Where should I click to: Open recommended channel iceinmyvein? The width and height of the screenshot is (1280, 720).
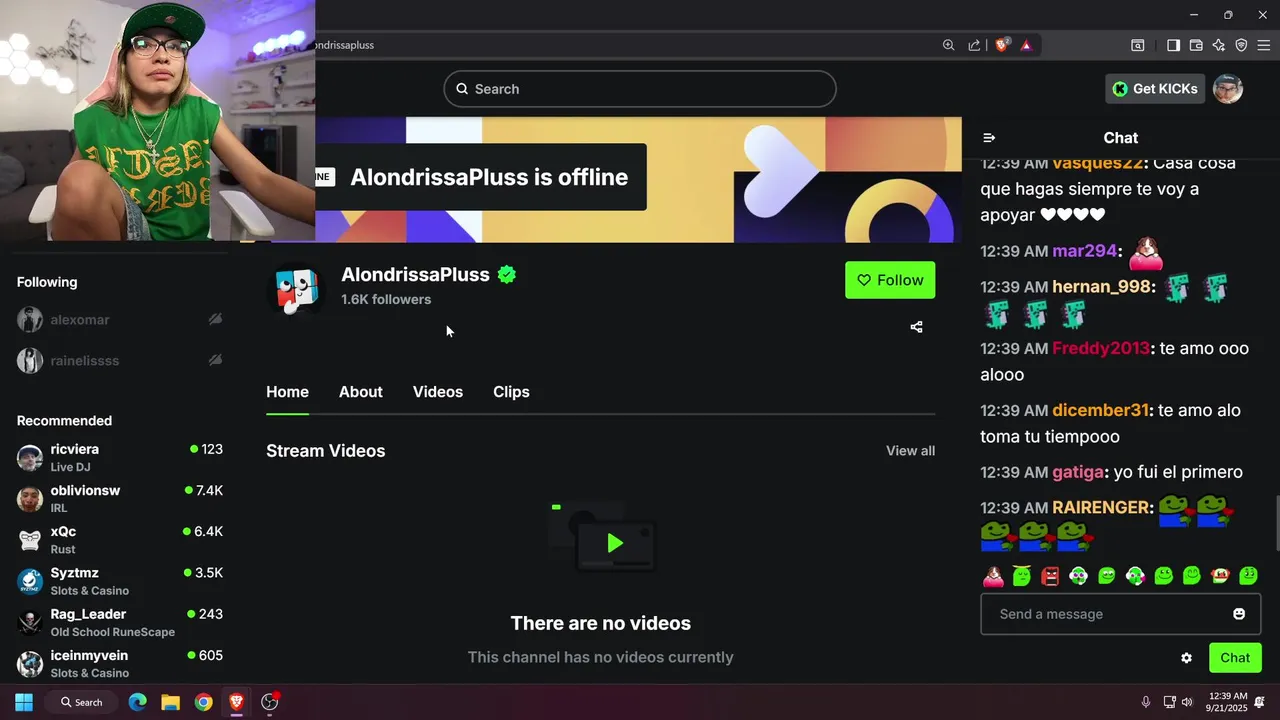pos(120,664)
